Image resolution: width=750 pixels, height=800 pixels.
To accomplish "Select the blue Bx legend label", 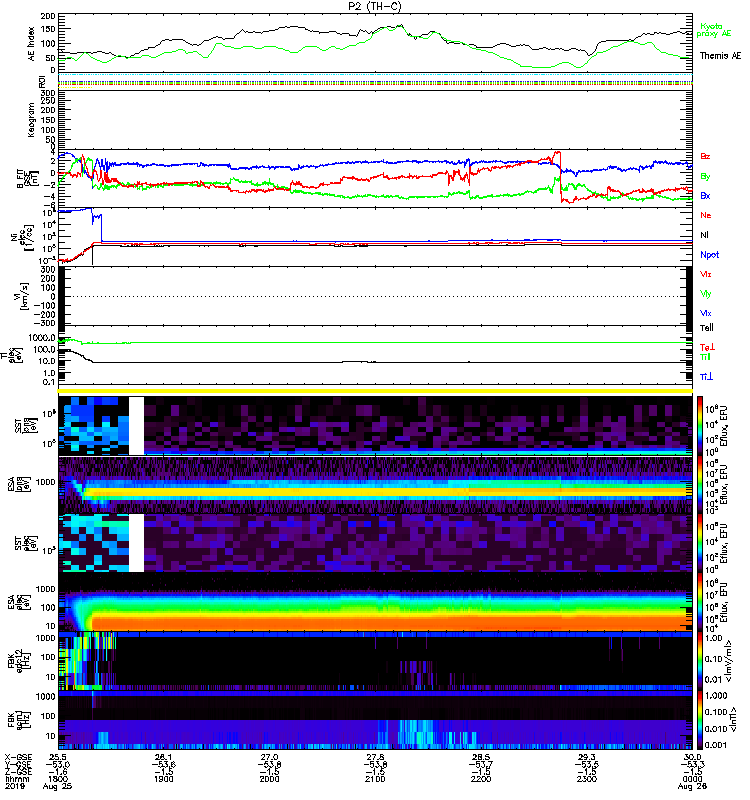I will click(x=705, y=195).
